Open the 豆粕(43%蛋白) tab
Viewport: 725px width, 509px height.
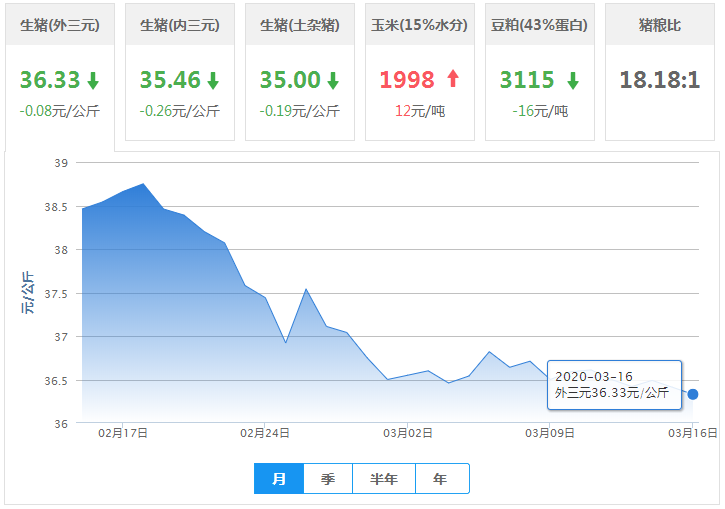tap(540, 25)
